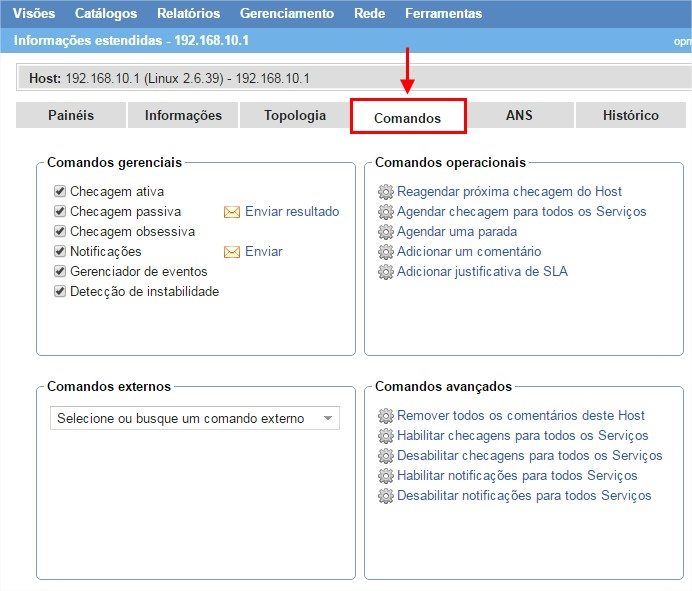692x591 pixels.
Task: Disable Detecção de instabilidade checkbox
Action: tap(60, 291)
